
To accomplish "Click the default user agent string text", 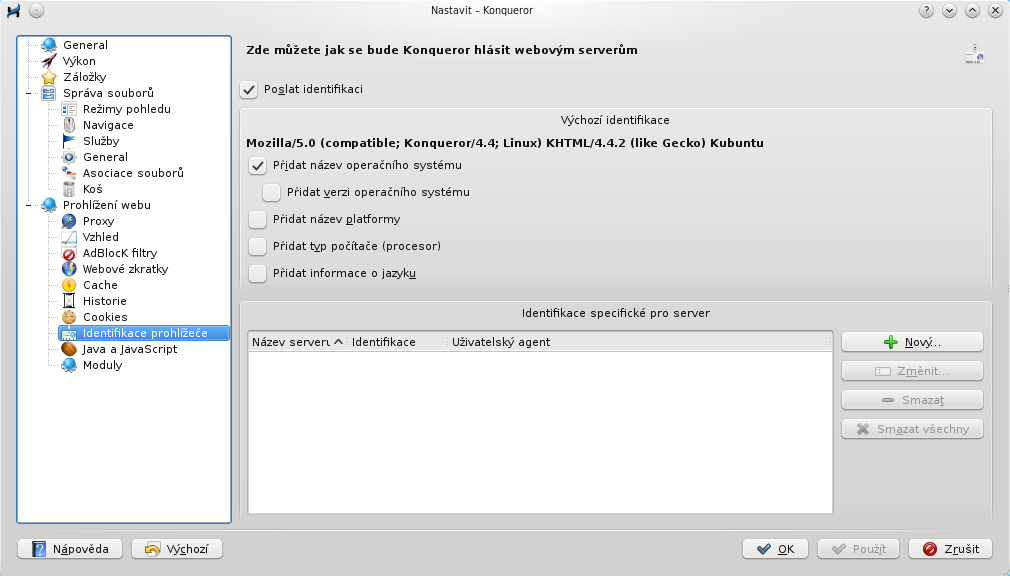I will pyautogui.click(x=505, y=143).
